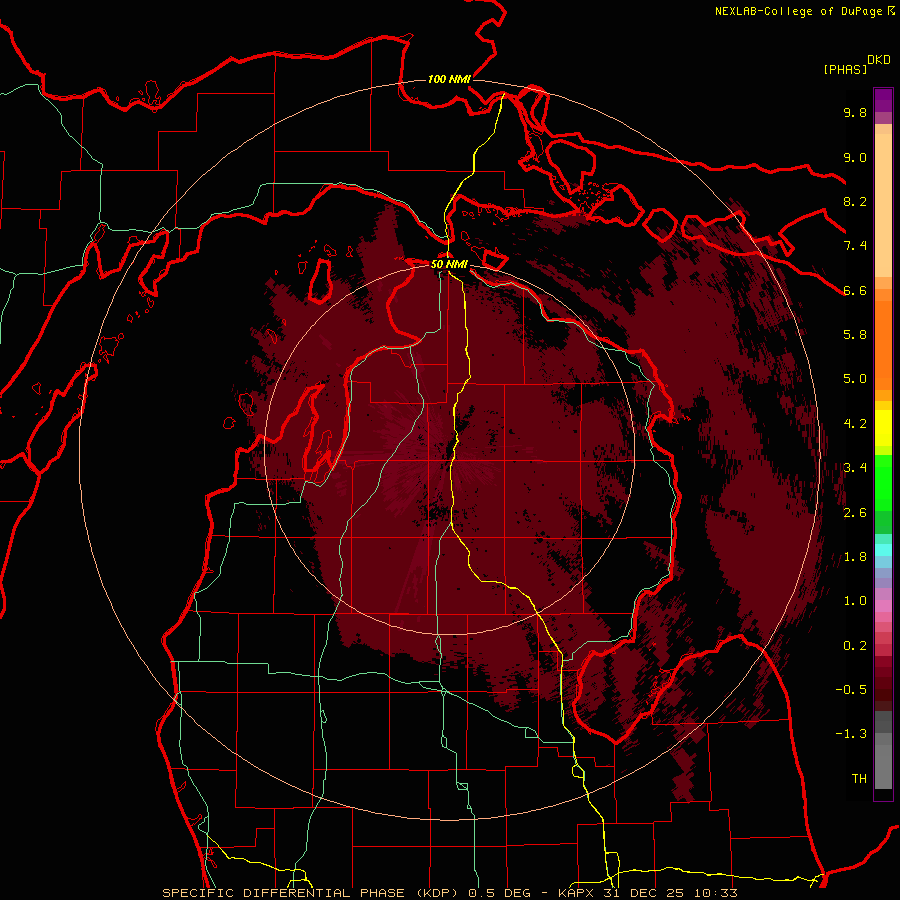Click the 1.0 scale value

[x=855, y=601]
